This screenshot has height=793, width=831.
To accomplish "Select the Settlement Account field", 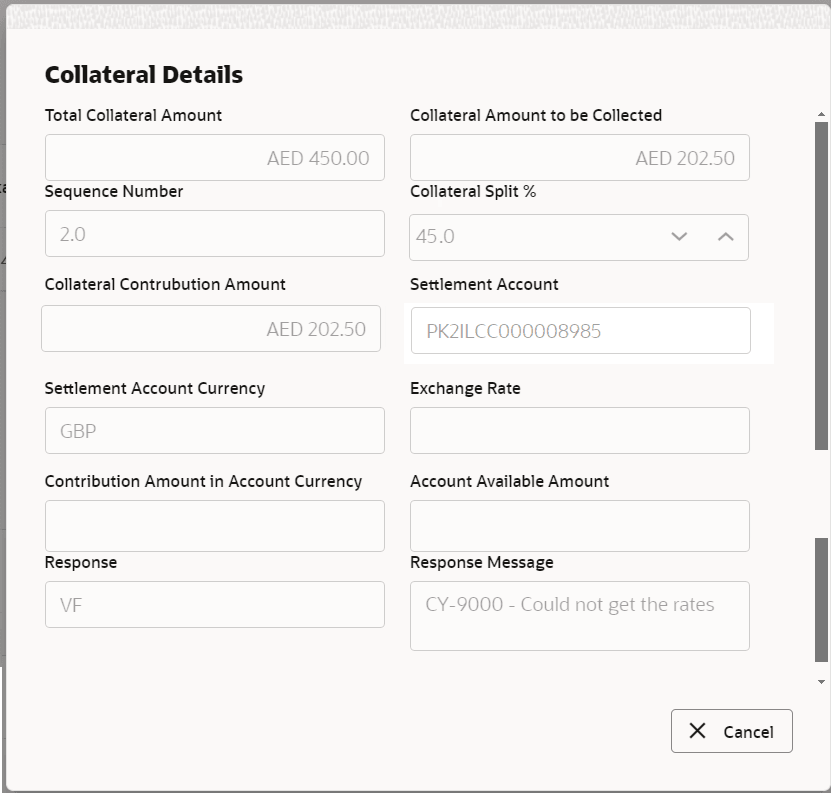I will (579, 330).
